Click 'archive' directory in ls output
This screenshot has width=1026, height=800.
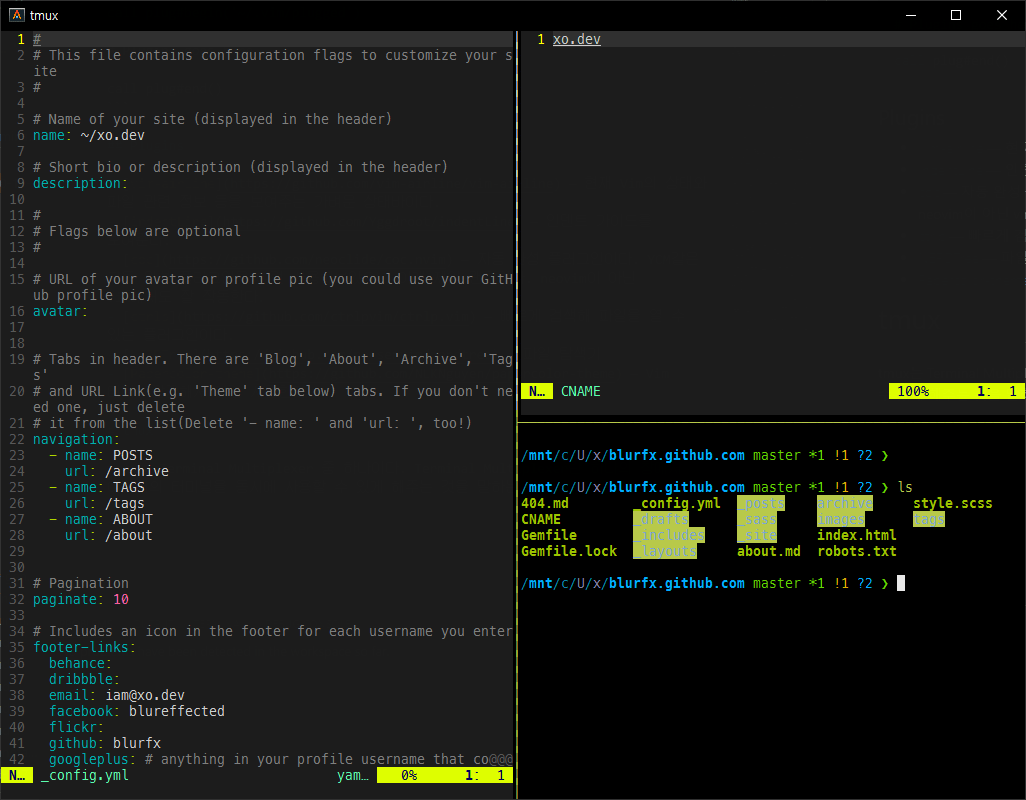point(845,504)
